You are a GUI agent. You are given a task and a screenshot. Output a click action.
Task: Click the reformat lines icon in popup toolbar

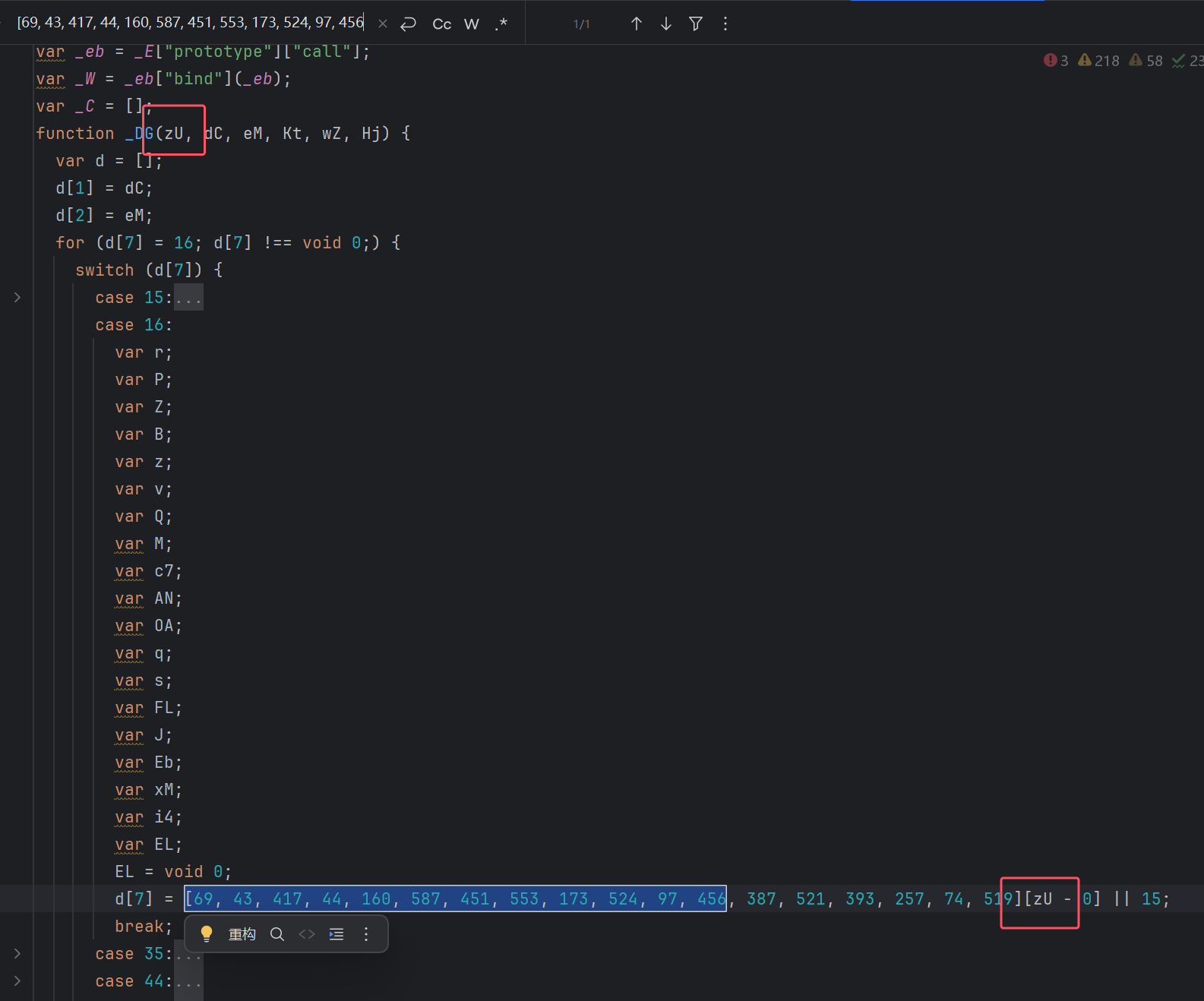tap(337, 934)
